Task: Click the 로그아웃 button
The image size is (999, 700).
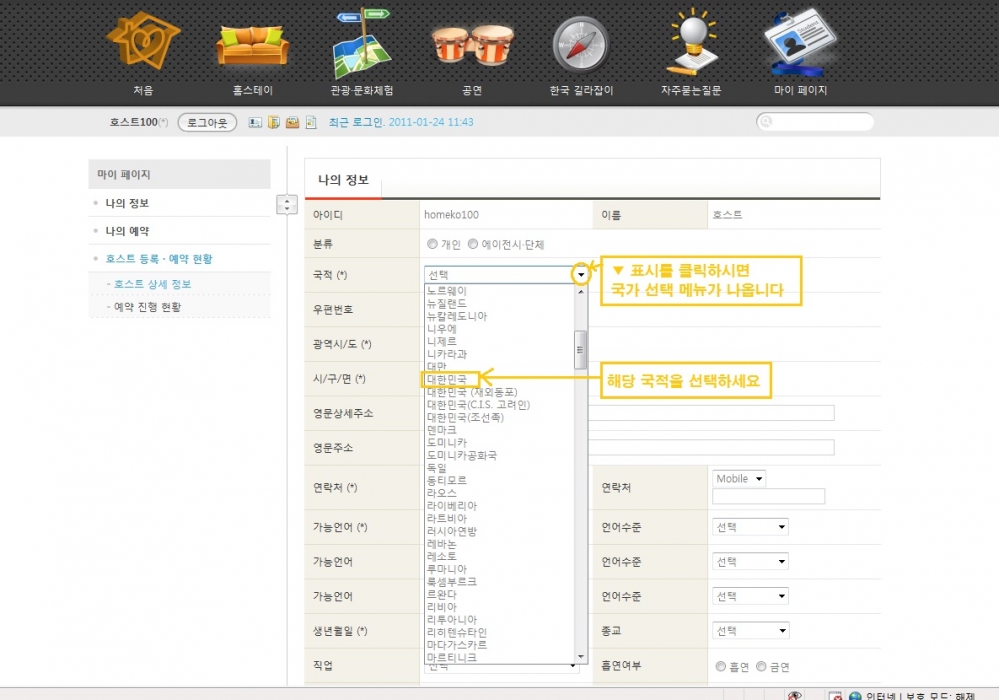Action: click(207, 122)
